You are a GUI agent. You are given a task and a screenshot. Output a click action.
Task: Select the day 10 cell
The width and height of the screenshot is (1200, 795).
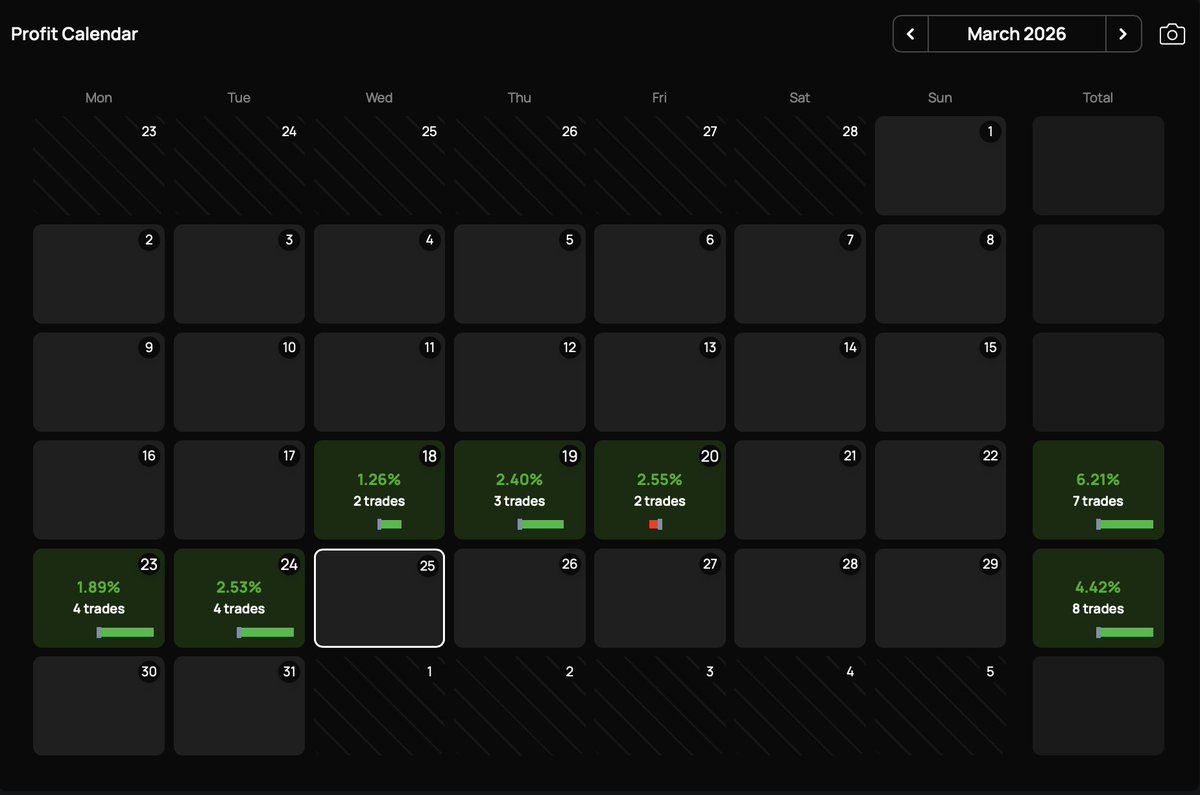(239, 382)
